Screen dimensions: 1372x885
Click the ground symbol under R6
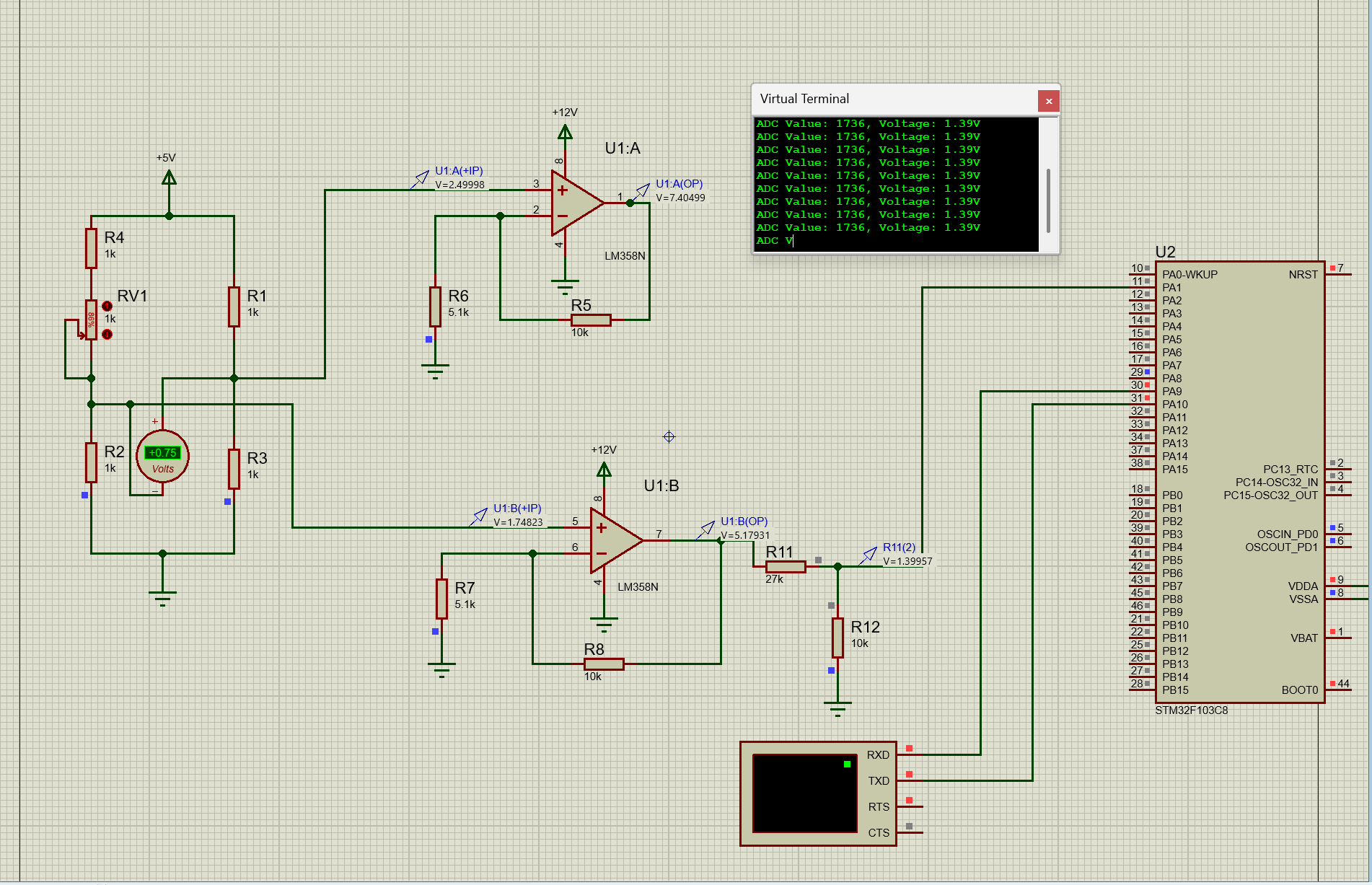click(435, 371)
